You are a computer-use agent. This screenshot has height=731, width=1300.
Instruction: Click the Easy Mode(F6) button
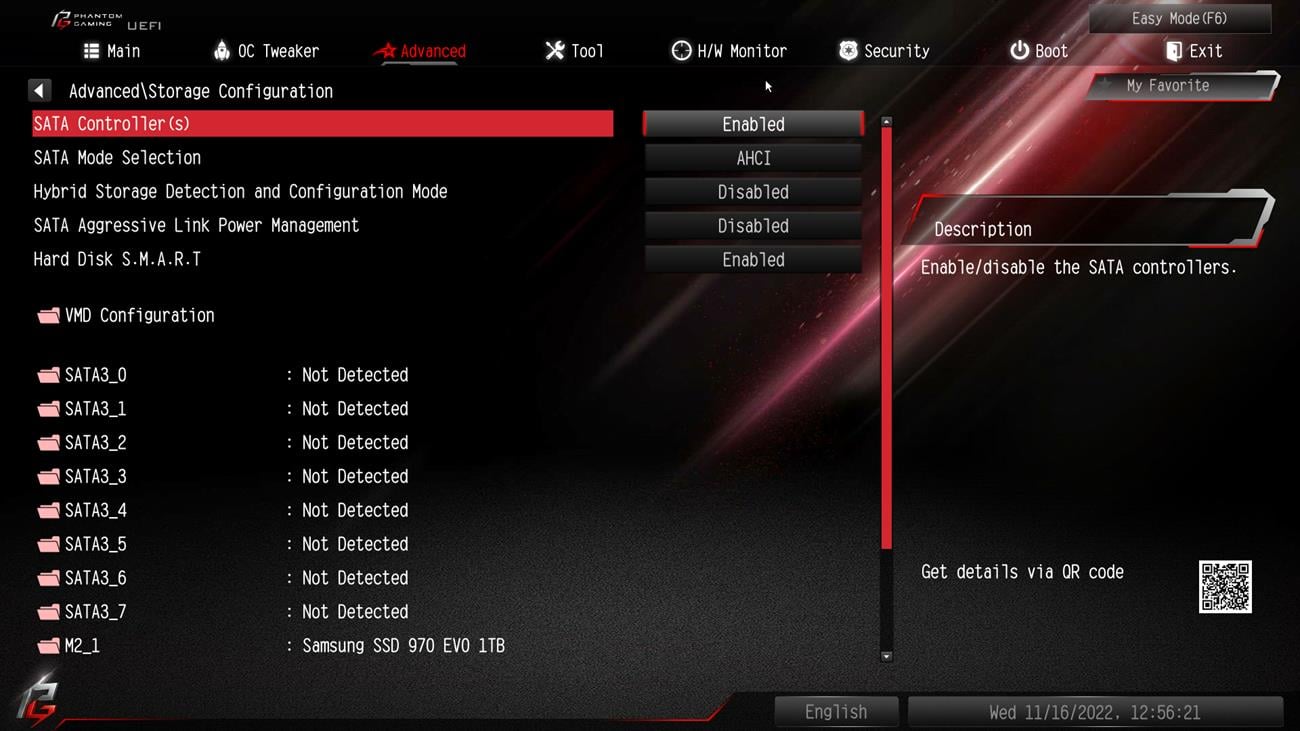[1180, 18]
